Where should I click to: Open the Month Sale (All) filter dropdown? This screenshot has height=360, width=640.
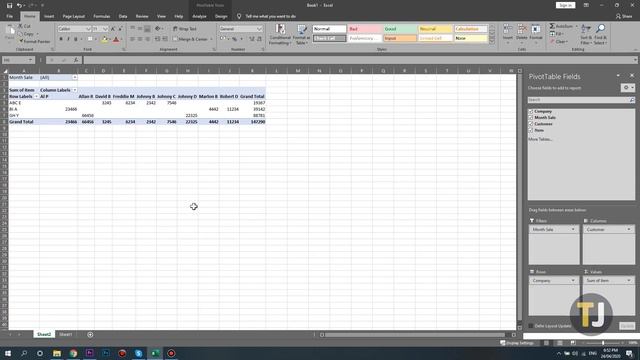pyautogui.click(x=75, y=77)
